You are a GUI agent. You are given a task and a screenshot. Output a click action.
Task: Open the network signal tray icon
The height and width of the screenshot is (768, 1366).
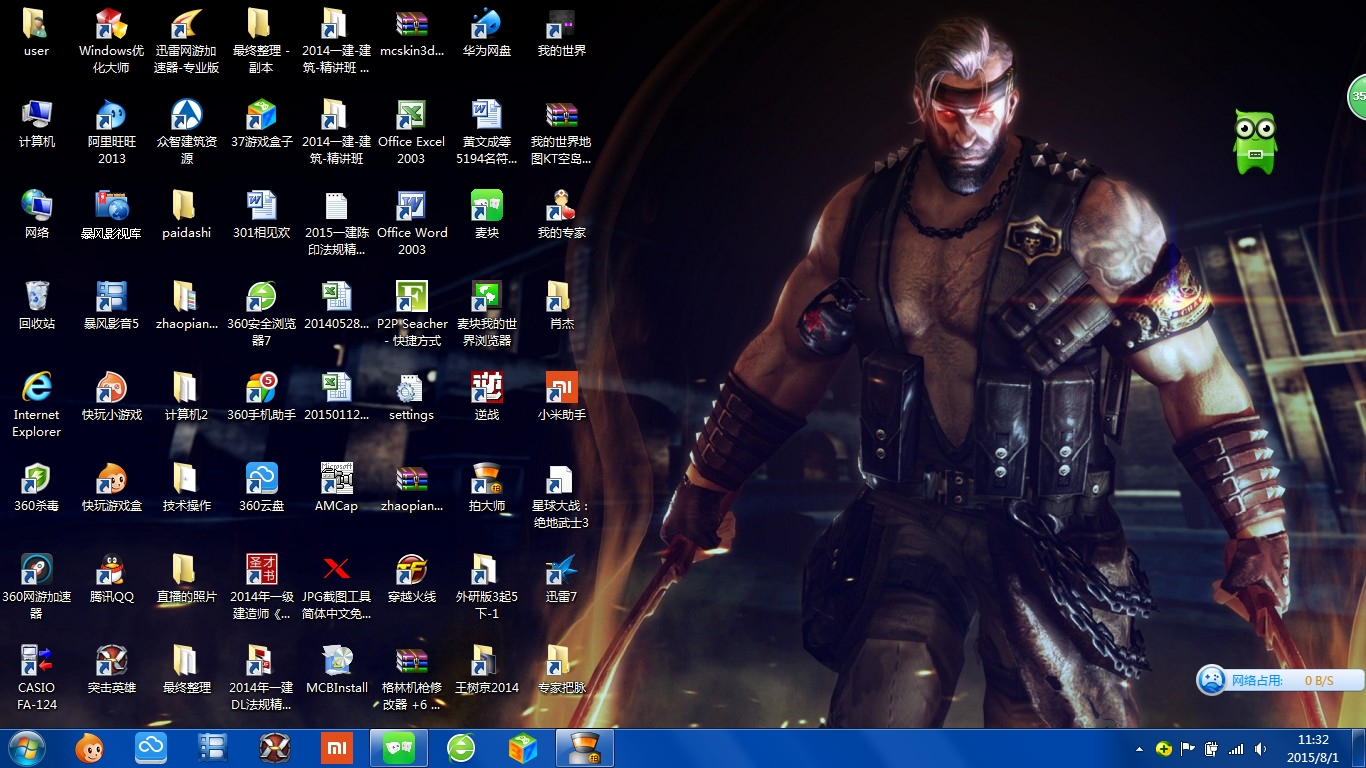[x=1236, y=749]
